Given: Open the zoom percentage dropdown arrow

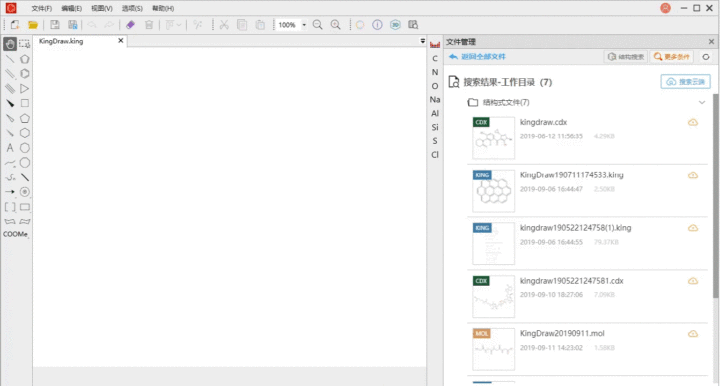Looking at the screenshot, I should coord(304,25).
